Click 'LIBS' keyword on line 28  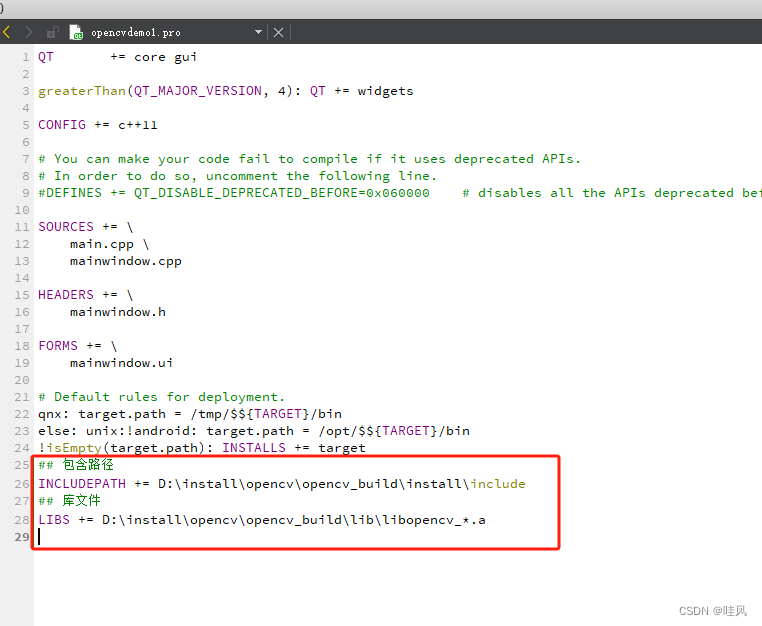click(54, 520)
